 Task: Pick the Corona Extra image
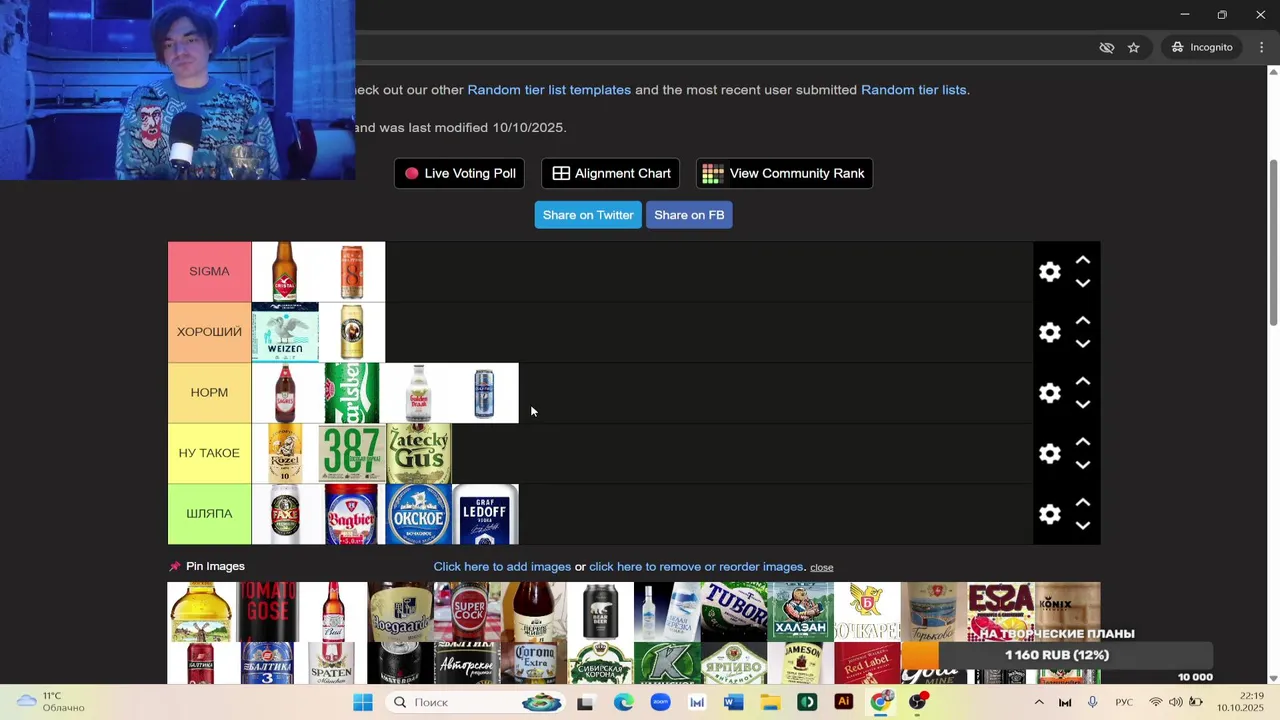(x=534, y=663)
